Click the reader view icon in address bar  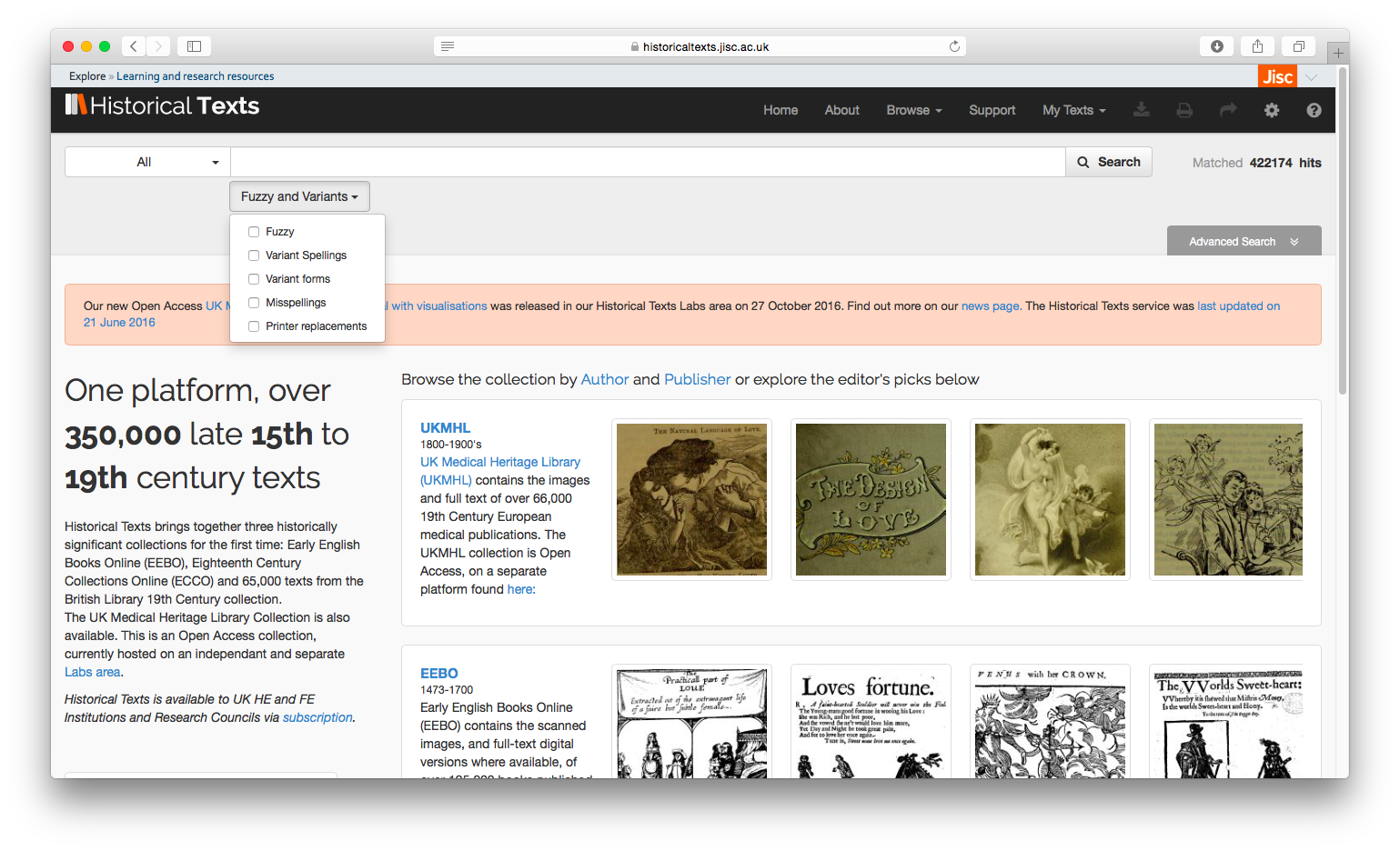(x=448, y=46)
